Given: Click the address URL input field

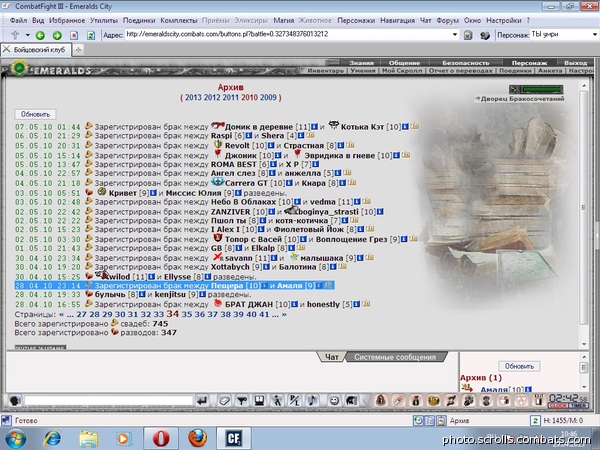Looking at the screenshot, I should pos(287,34).
